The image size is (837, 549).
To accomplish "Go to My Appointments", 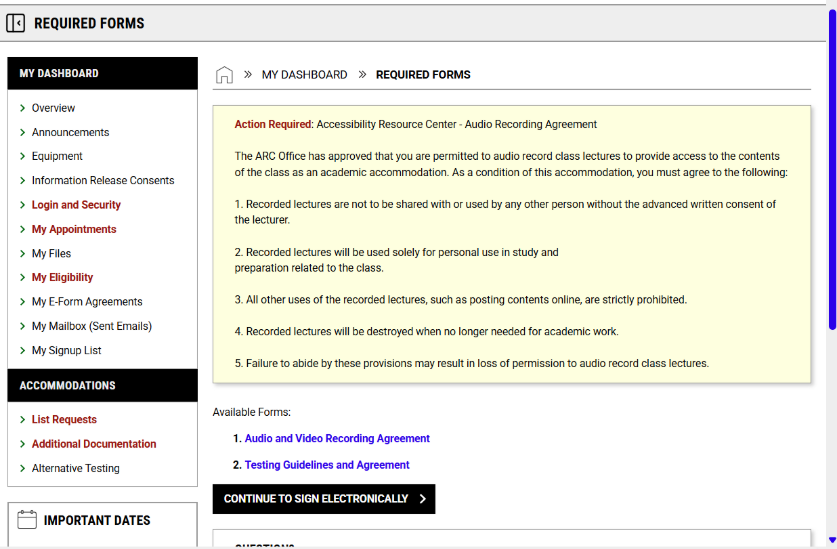I will click(x=74, y=229).
